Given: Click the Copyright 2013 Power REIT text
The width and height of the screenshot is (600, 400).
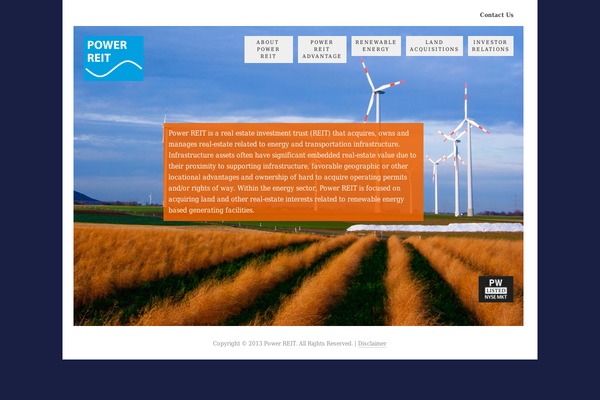Looking at the screenshot, I should [x=282, y=343].
